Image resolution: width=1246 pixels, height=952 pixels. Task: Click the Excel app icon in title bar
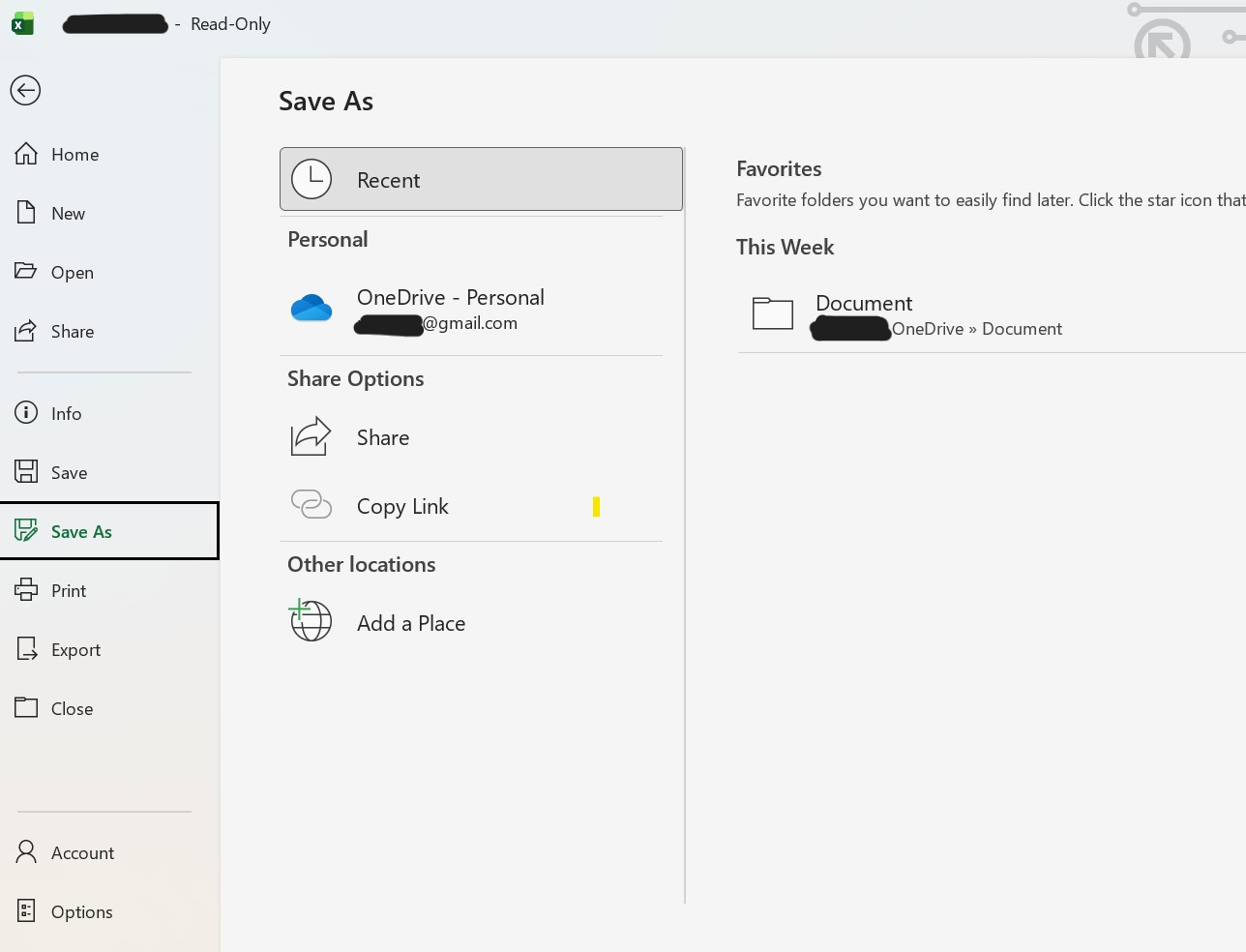point(23,24)
